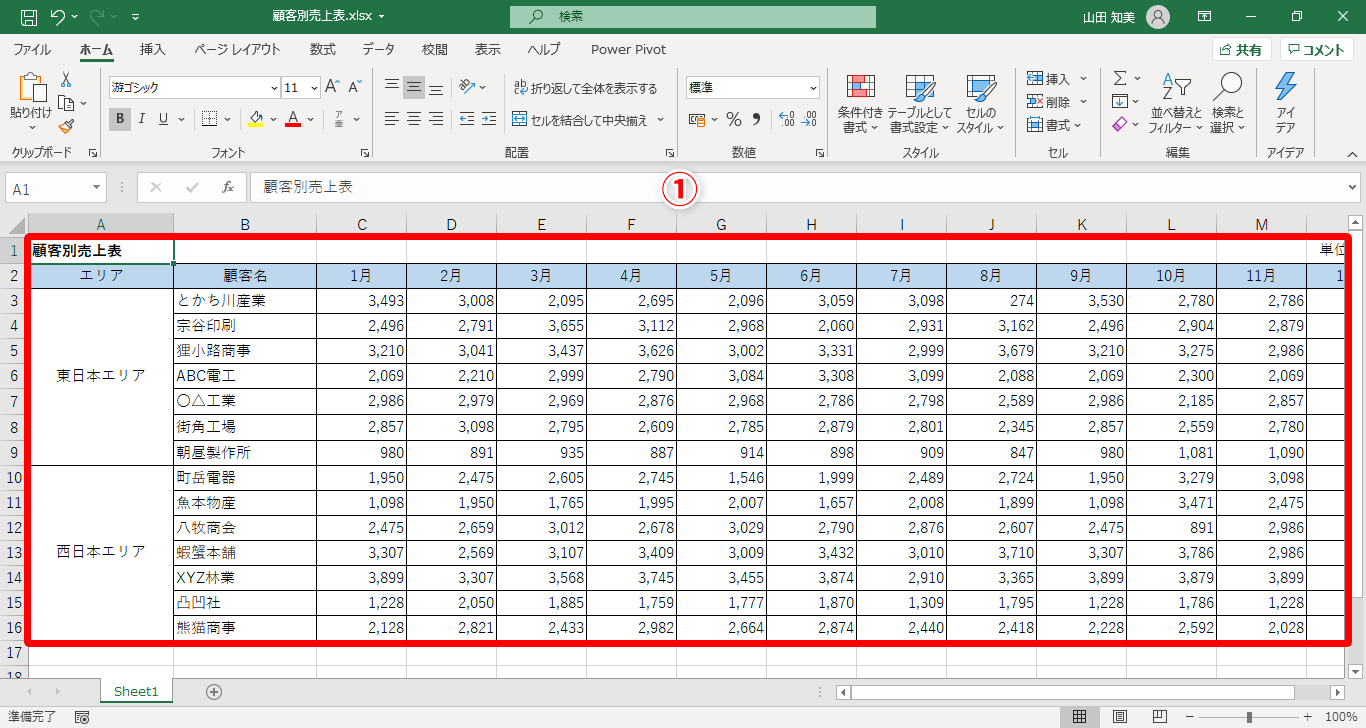The height and width of the screenshot is (728, 1366).
Task: Open Cell Styles (セルのスタイル)
Action: [981, 104]
